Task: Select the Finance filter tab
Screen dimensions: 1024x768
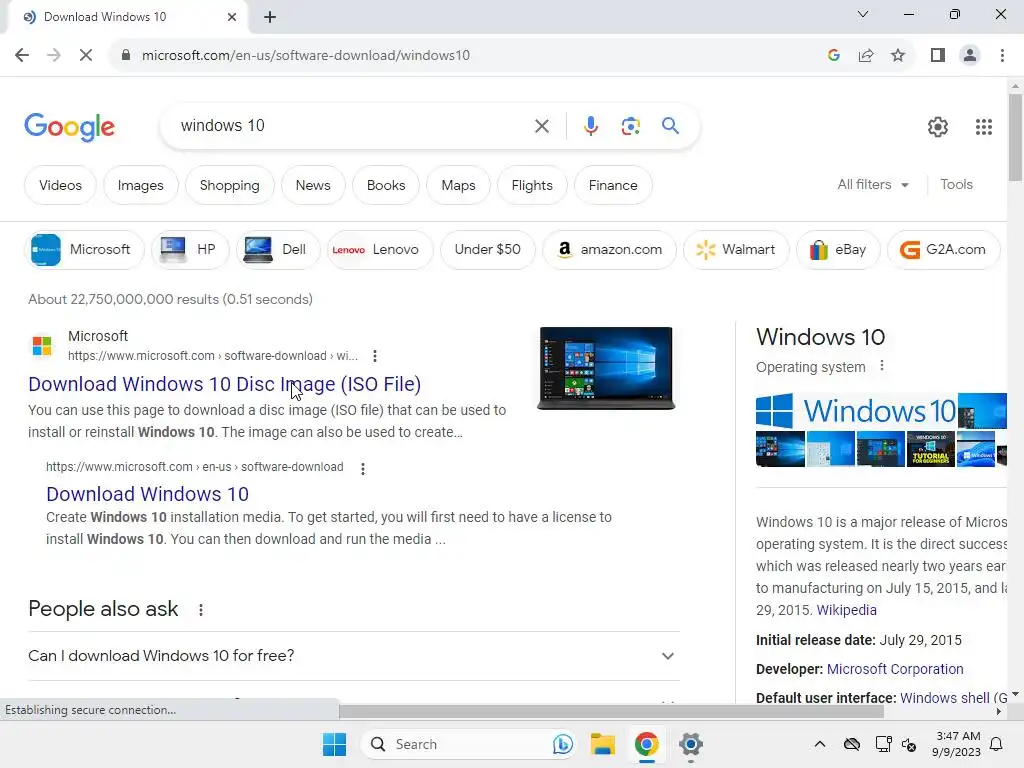Action: click(613, 185)
